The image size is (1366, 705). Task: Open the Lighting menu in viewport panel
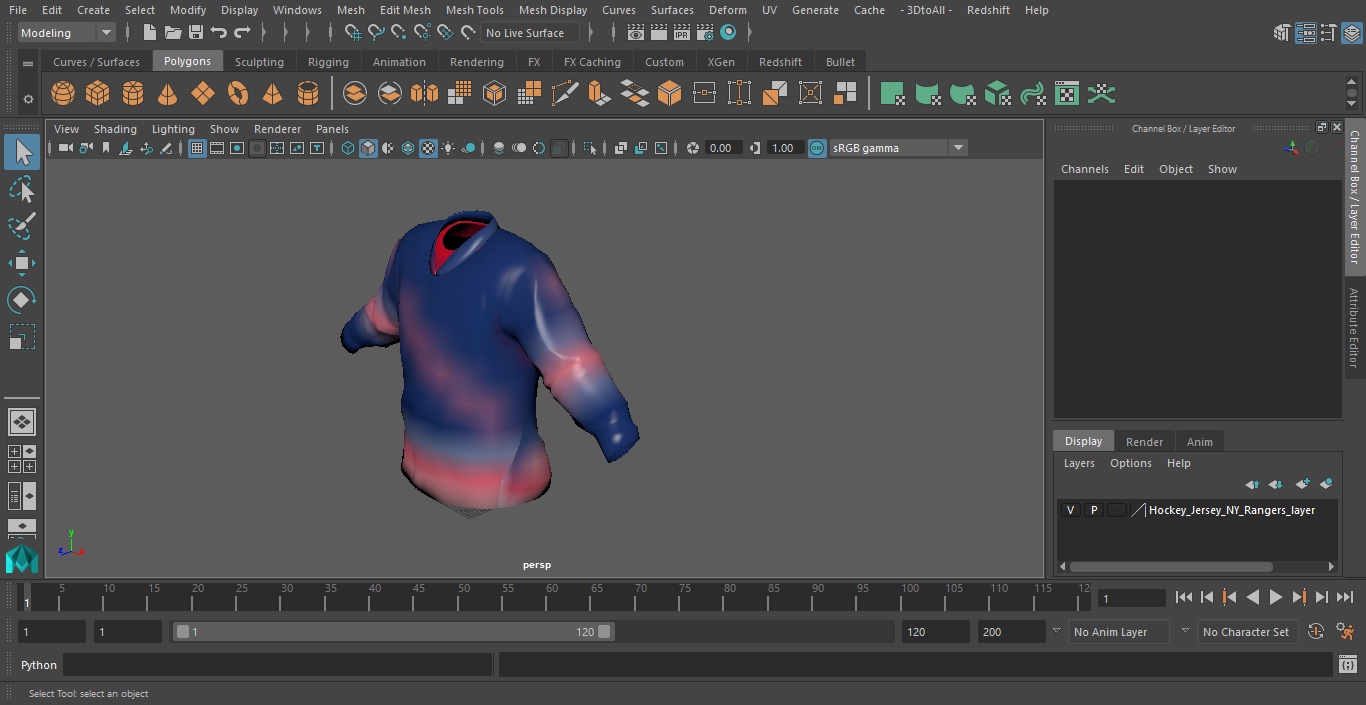coord(173,129)
